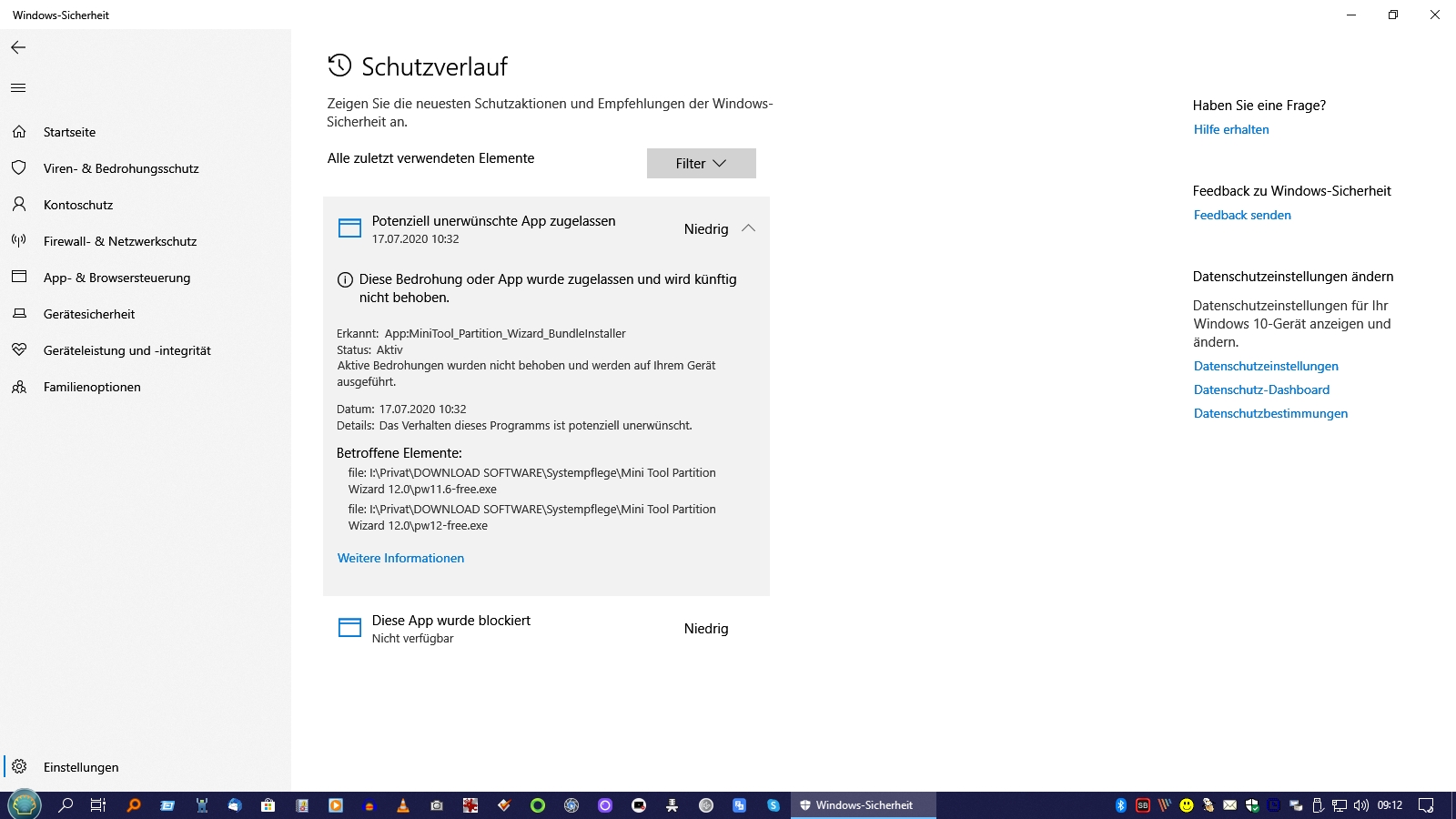Viewport: 1456px width, 819px height.
Task: Open Microsoft Store from taskbar
Action: click(268, 805)
